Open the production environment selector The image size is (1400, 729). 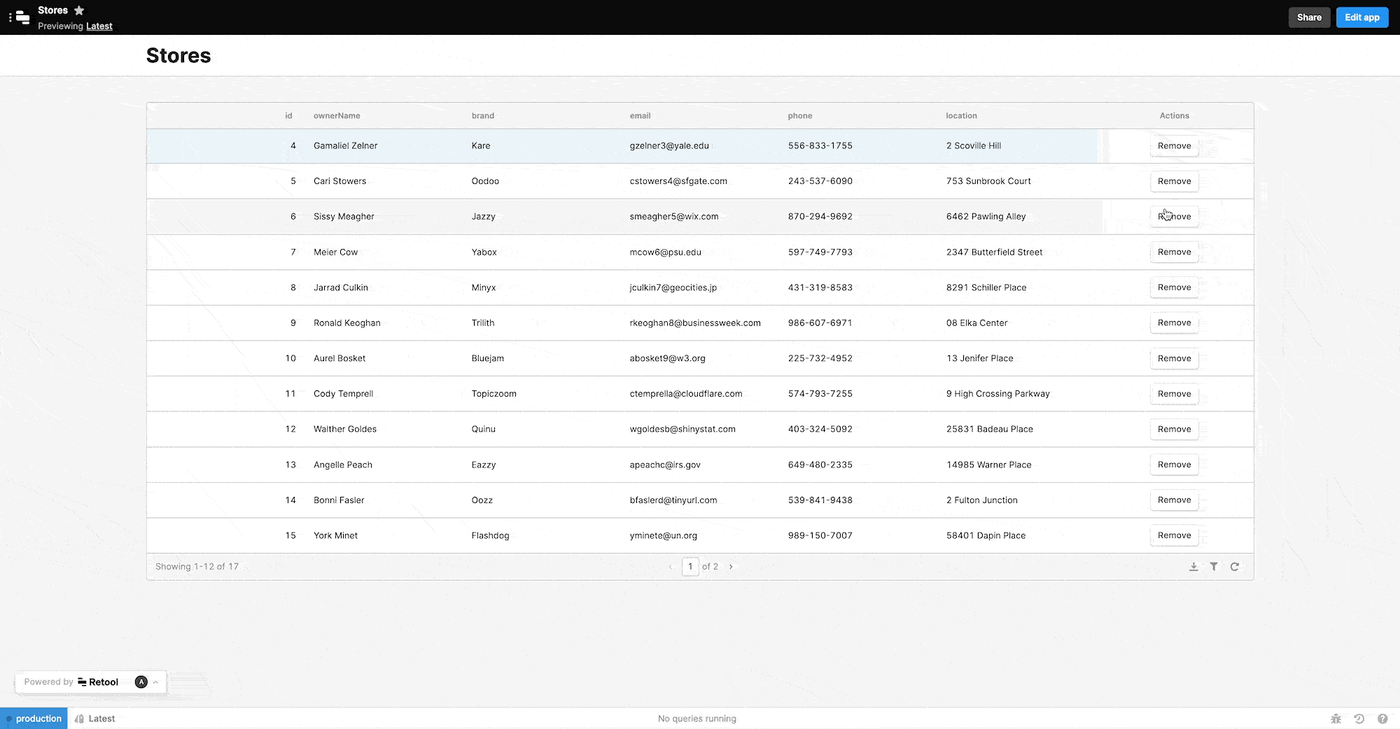pos(34,718)
